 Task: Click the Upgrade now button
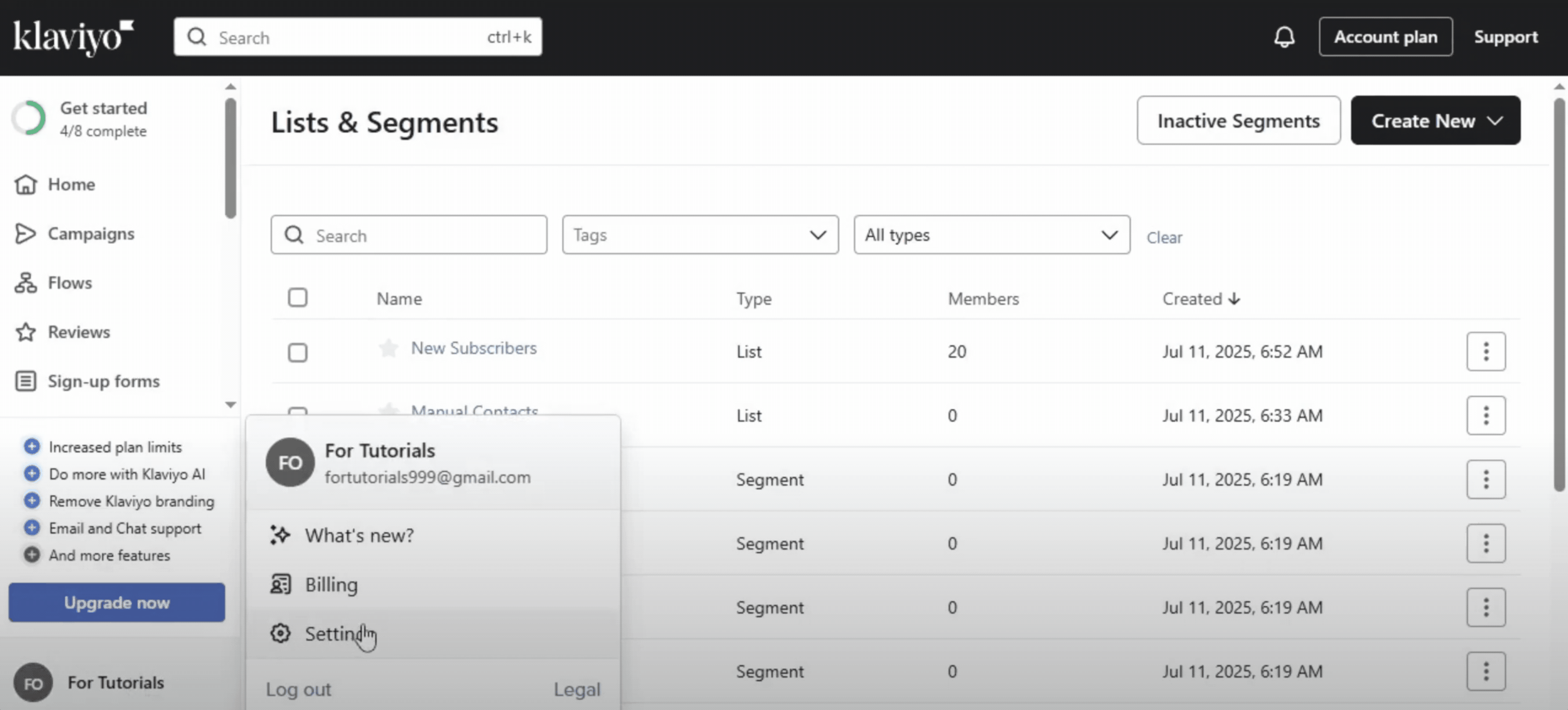click(x=117, y=602)
